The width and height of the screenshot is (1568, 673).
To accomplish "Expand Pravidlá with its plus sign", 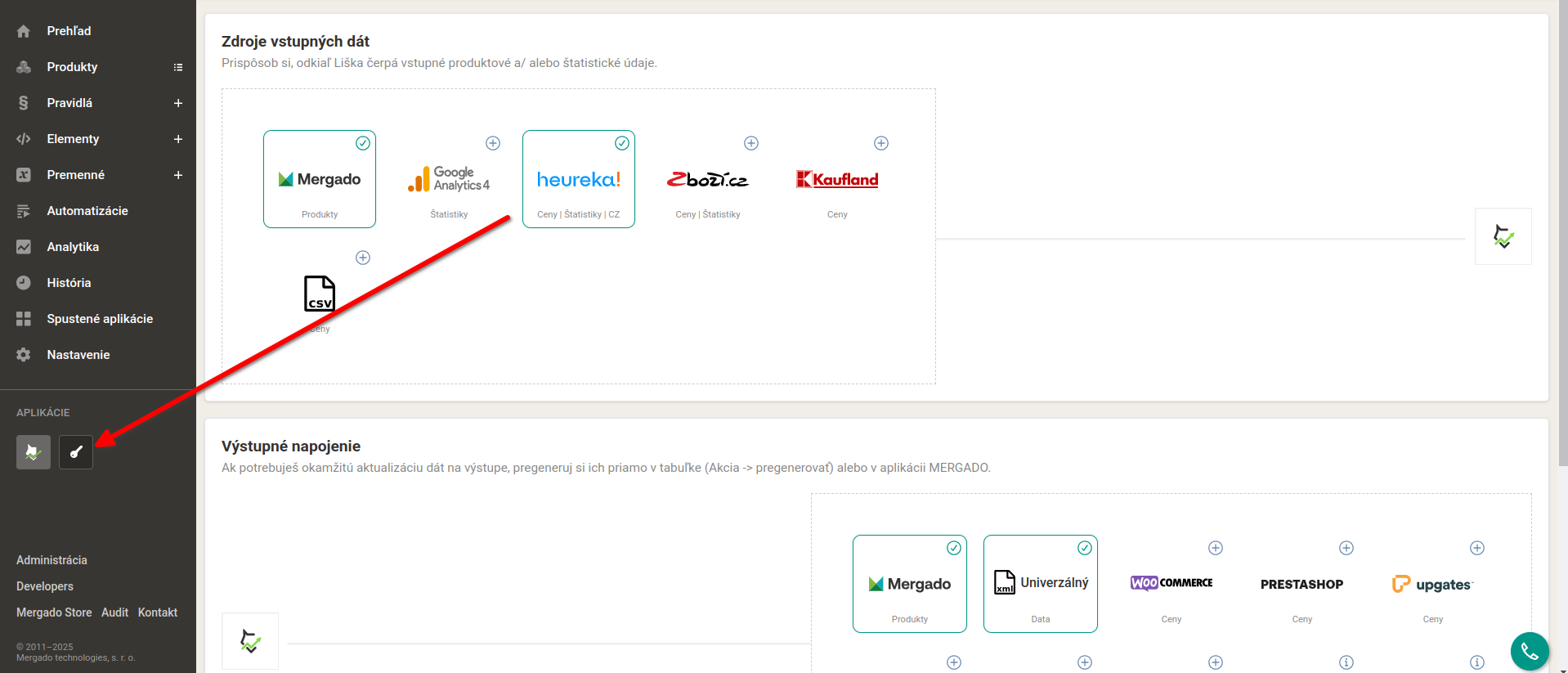I will (x=178, y=103).
